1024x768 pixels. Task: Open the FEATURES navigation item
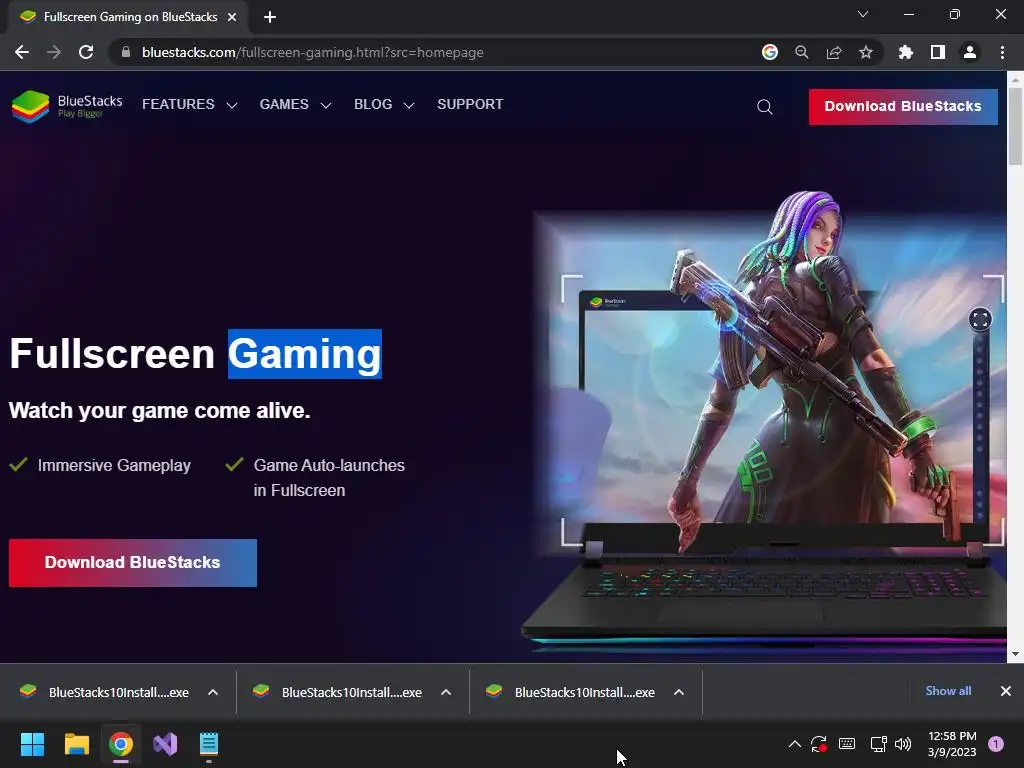178,104
